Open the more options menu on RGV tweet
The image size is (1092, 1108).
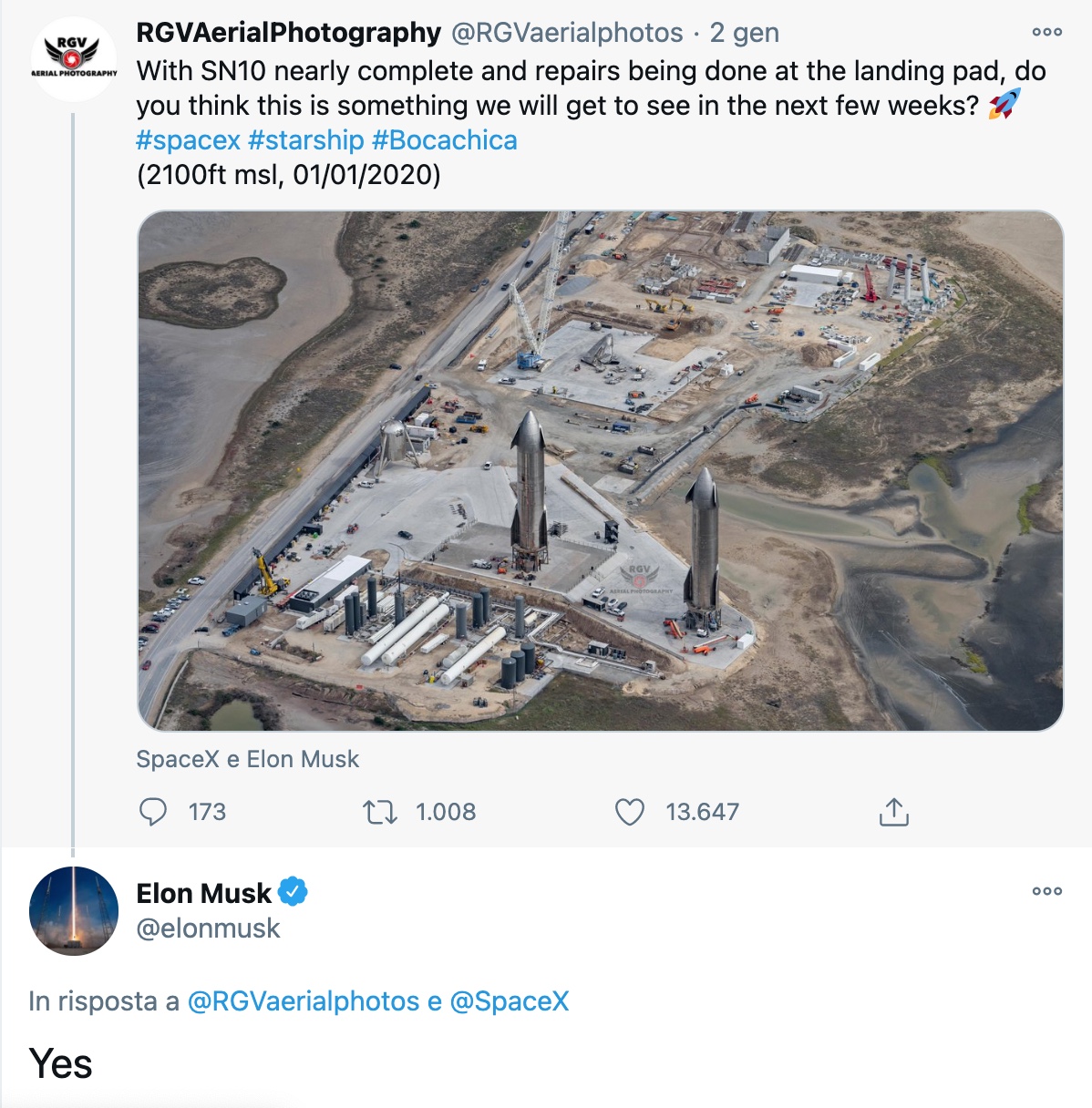tap(1046, 33)
